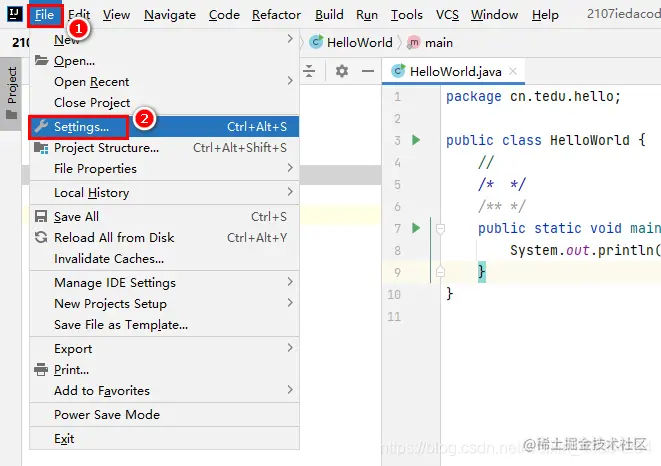The image size is (661, 466).
Task: Click the hide panel minus icon
Action: pos(368,71)
